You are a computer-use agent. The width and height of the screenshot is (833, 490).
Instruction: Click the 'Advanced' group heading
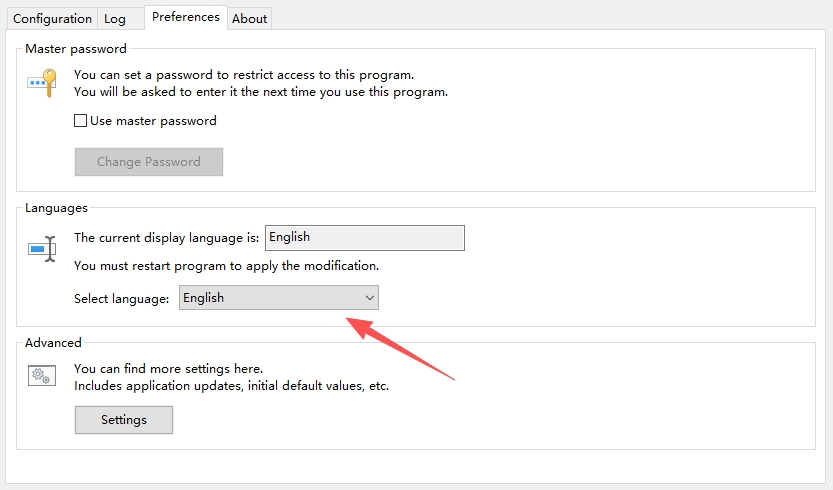(x=53, y=343)
